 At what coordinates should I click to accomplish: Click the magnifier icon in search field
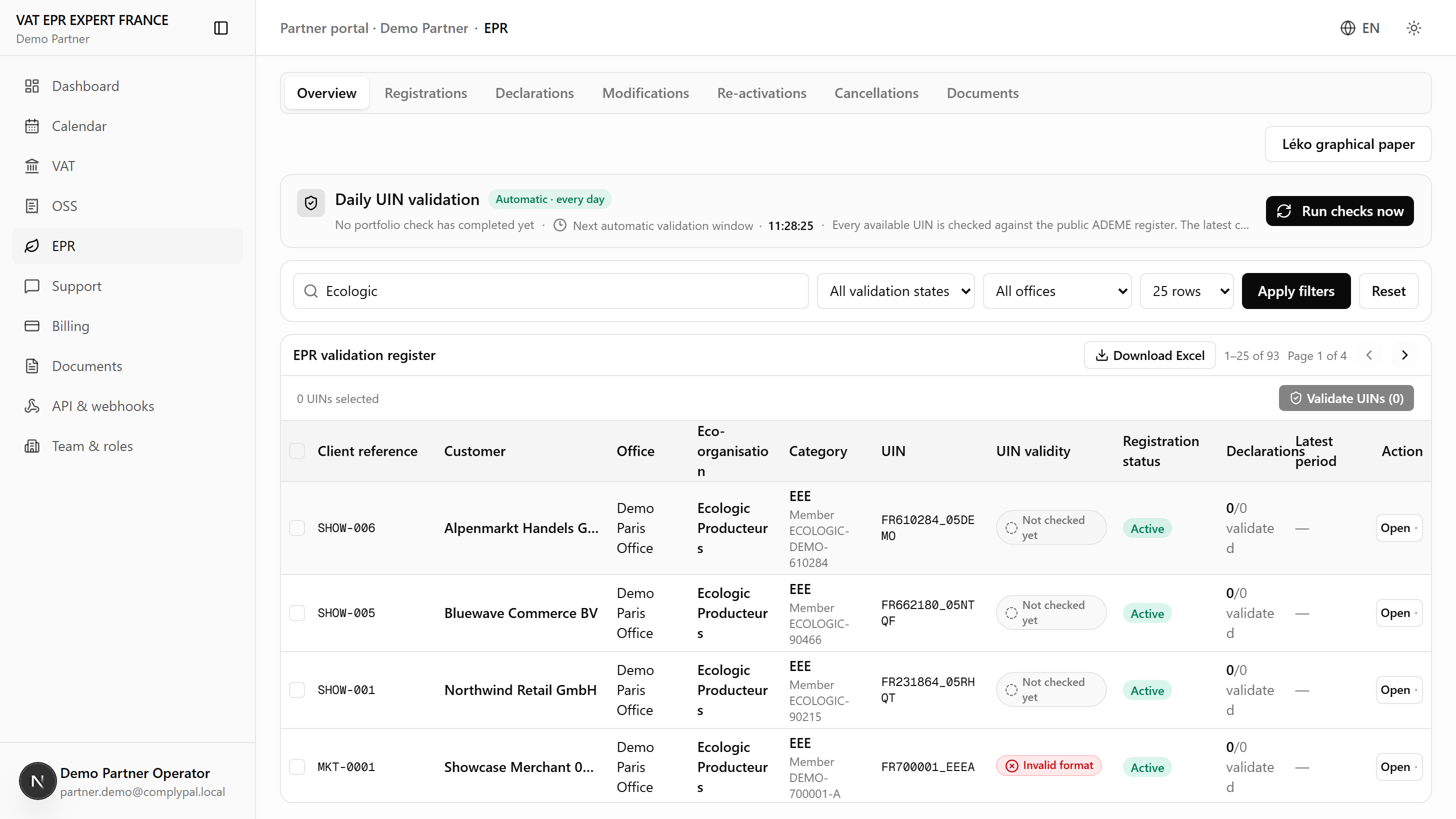point(311,291)
